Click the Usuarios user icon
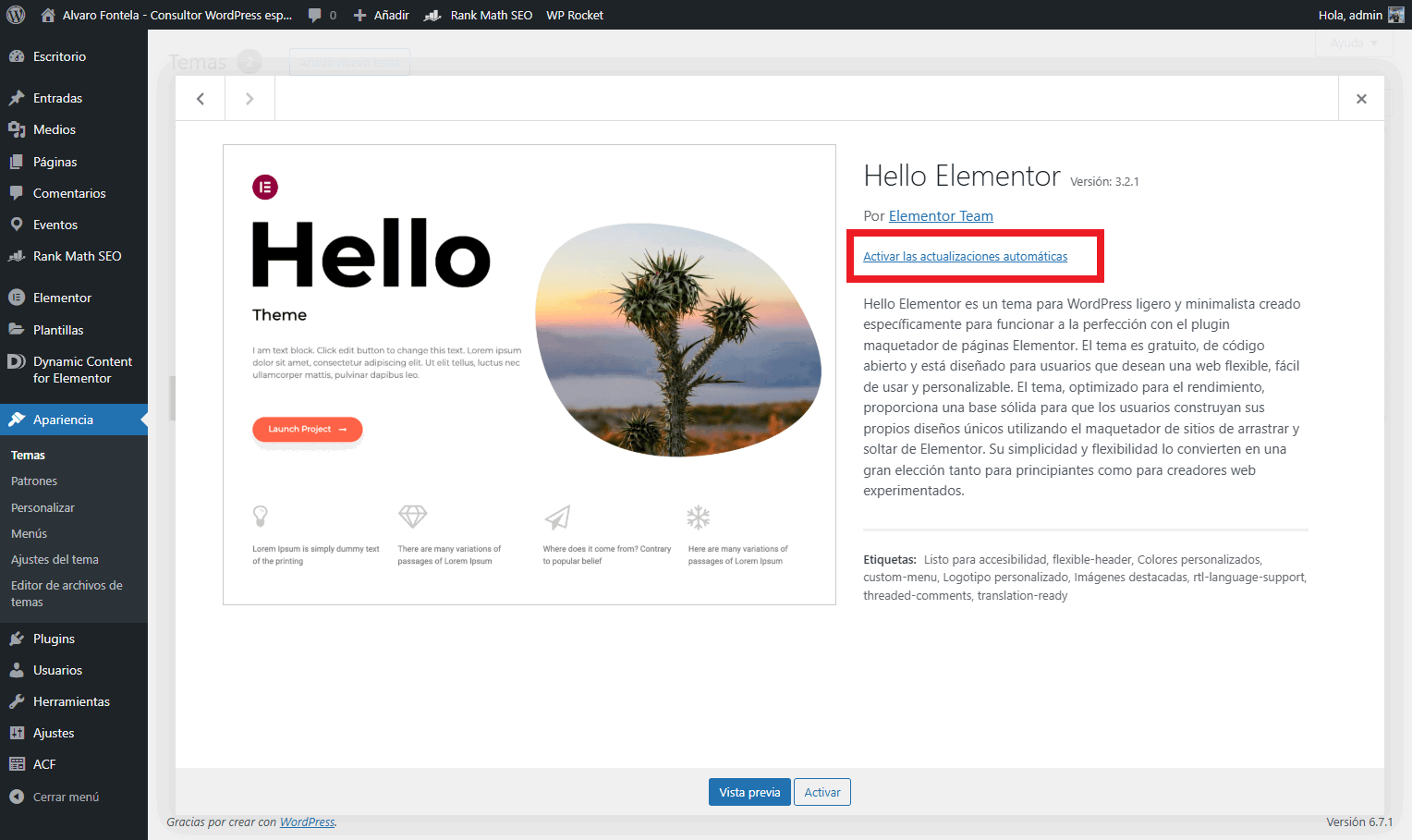The width and height of the screenshot is (1412, 840). (17, 670)
